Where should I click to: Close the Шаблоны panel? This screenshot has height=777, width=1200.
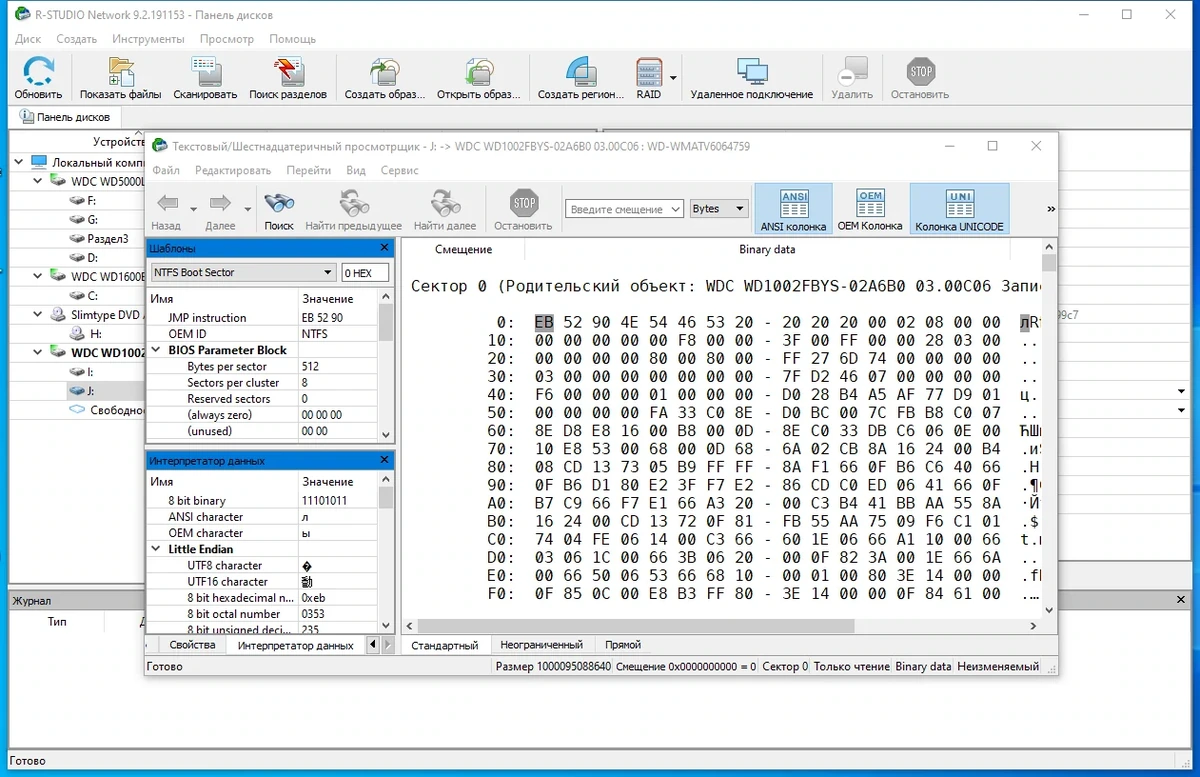tap(385, 248)
